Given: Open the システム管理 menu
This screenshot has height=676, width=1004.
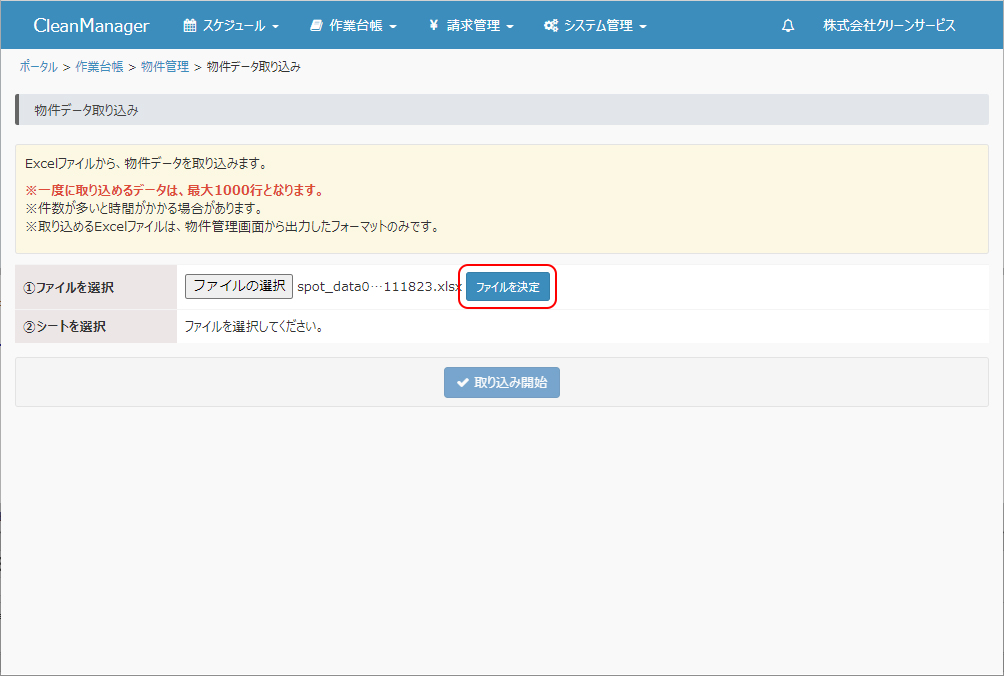Looking at the screenshot, I should coord(595,26).
